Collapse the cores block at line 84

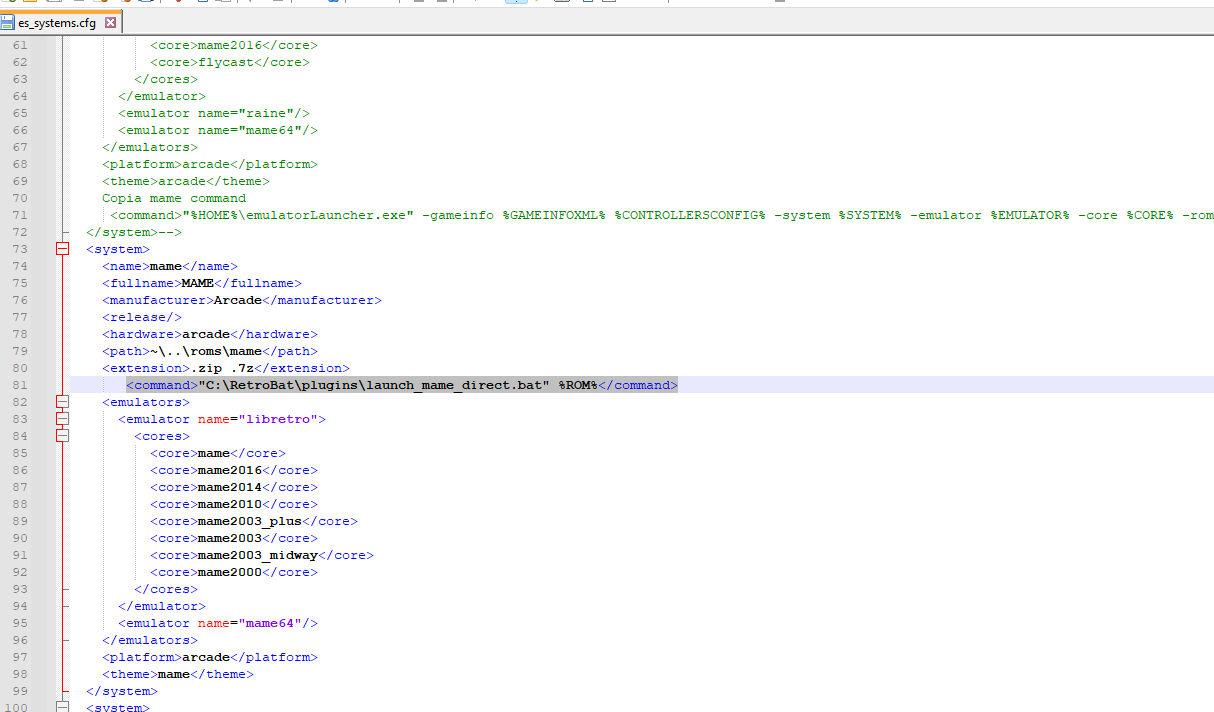click(x=63, y=436)
